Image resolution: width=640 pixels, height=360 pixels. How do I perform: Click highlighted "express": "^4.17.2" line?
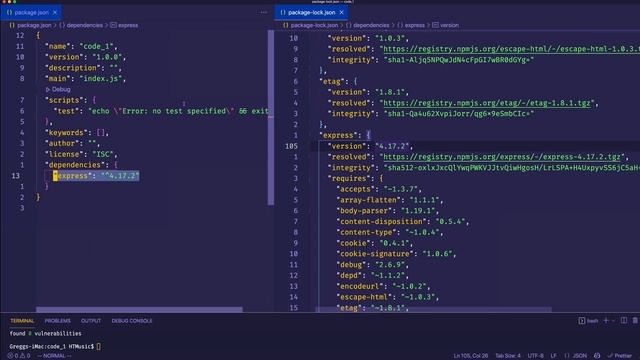[96, 176]
